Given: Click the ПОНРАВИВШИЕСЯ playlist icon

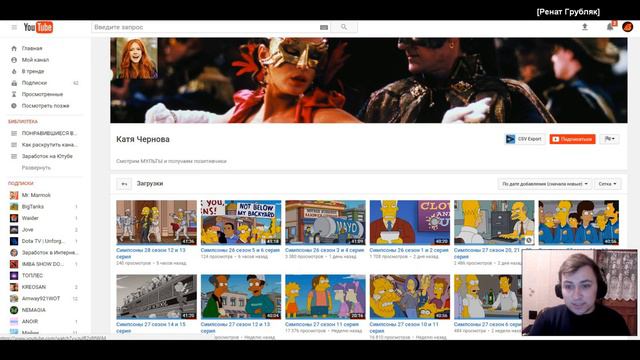Looking at the screenshot, I should (14, 133).
